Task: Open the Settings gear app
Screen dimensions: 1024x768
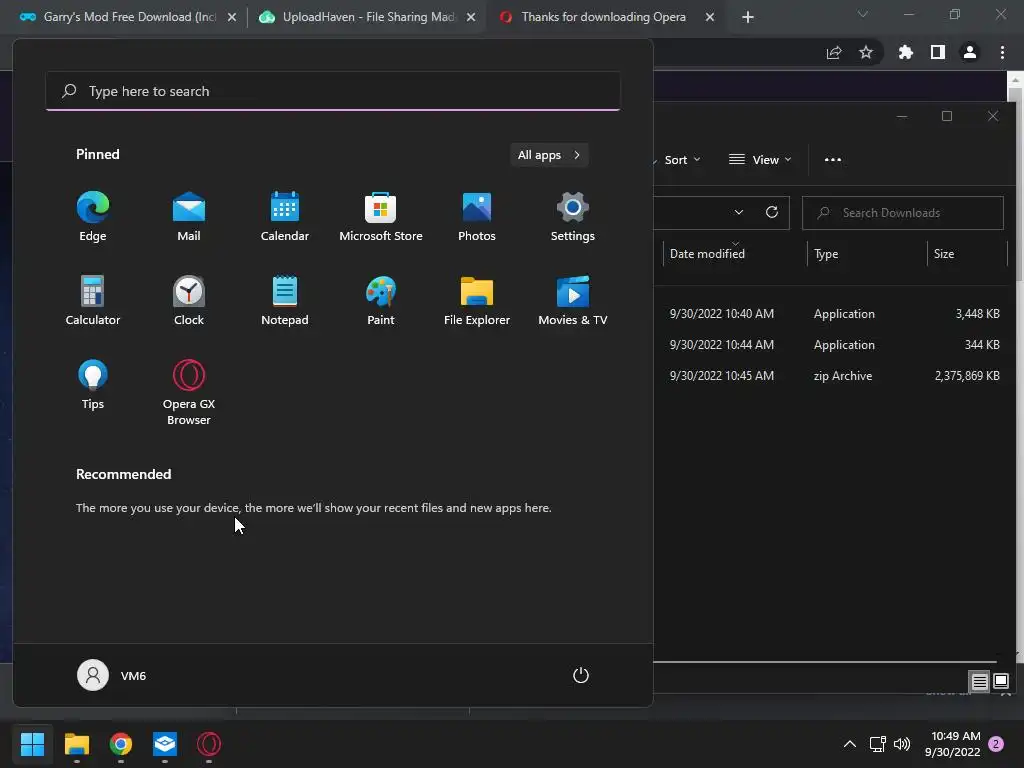Action: (573, 217)
